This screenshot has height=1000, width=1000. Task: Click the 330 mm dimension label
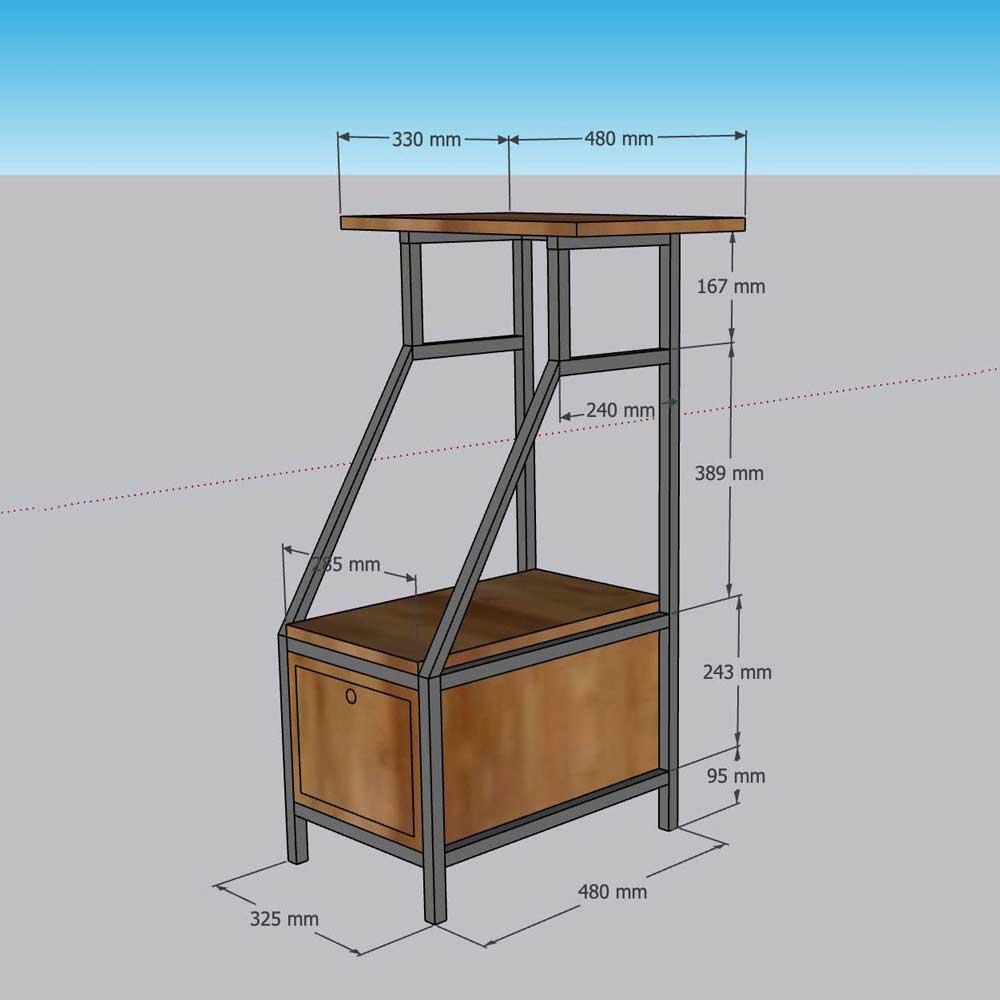tap(425, 139)
